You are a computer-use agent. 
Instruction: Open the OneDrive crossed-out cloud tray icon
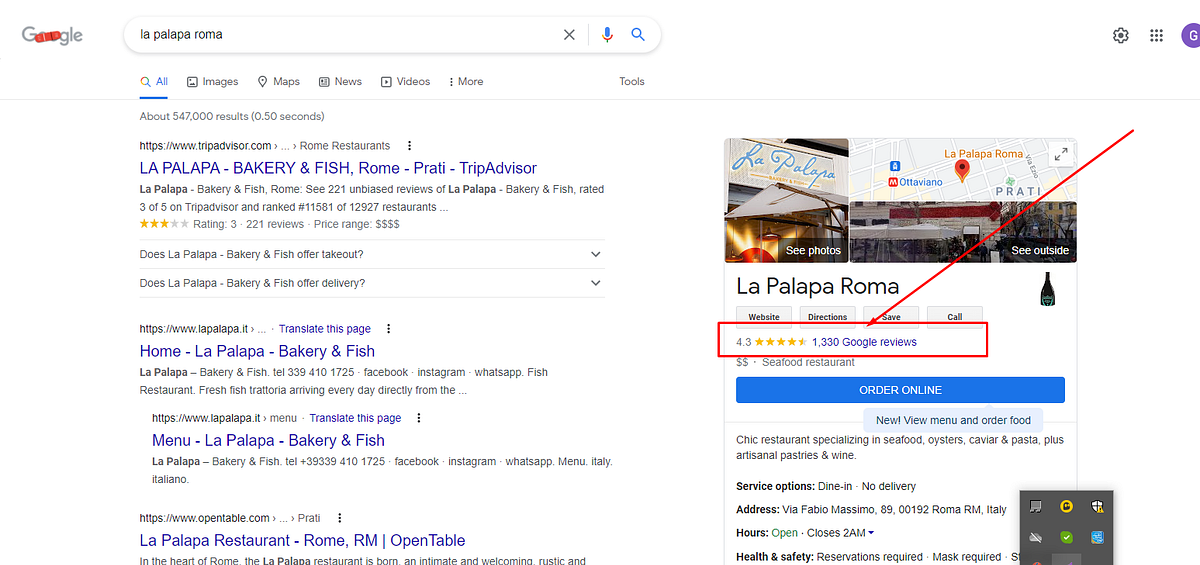[1037, 537]
